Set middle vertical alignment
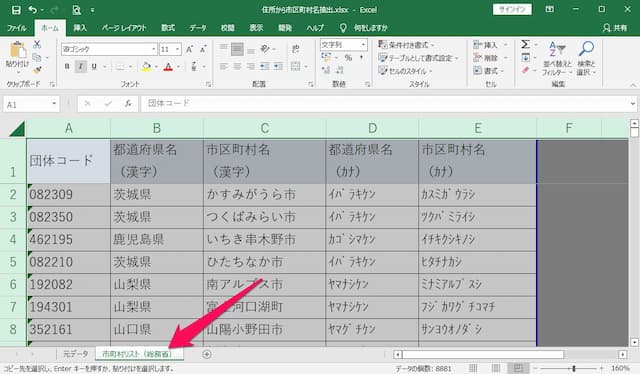The height and width of the screenshot is (374, 640). pyautogui.click(x=237, y=49)
